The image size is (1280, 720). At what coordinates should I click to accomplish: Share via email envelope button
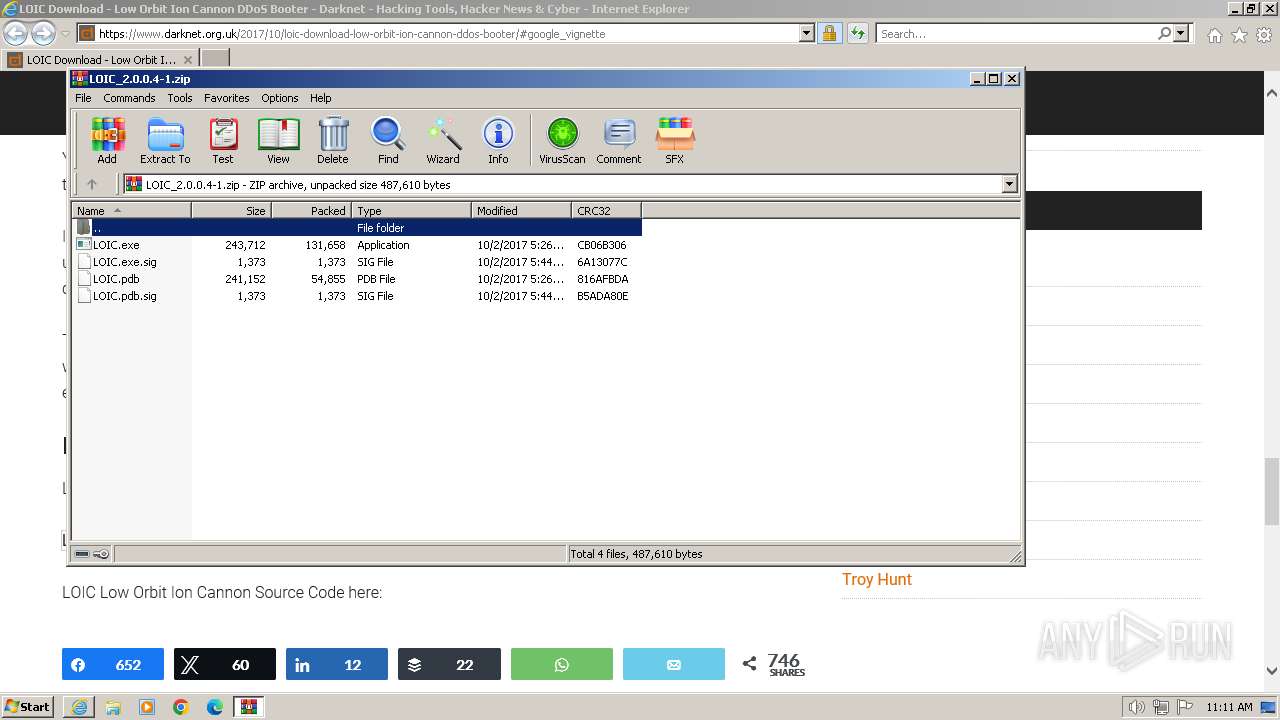(674, 664)
